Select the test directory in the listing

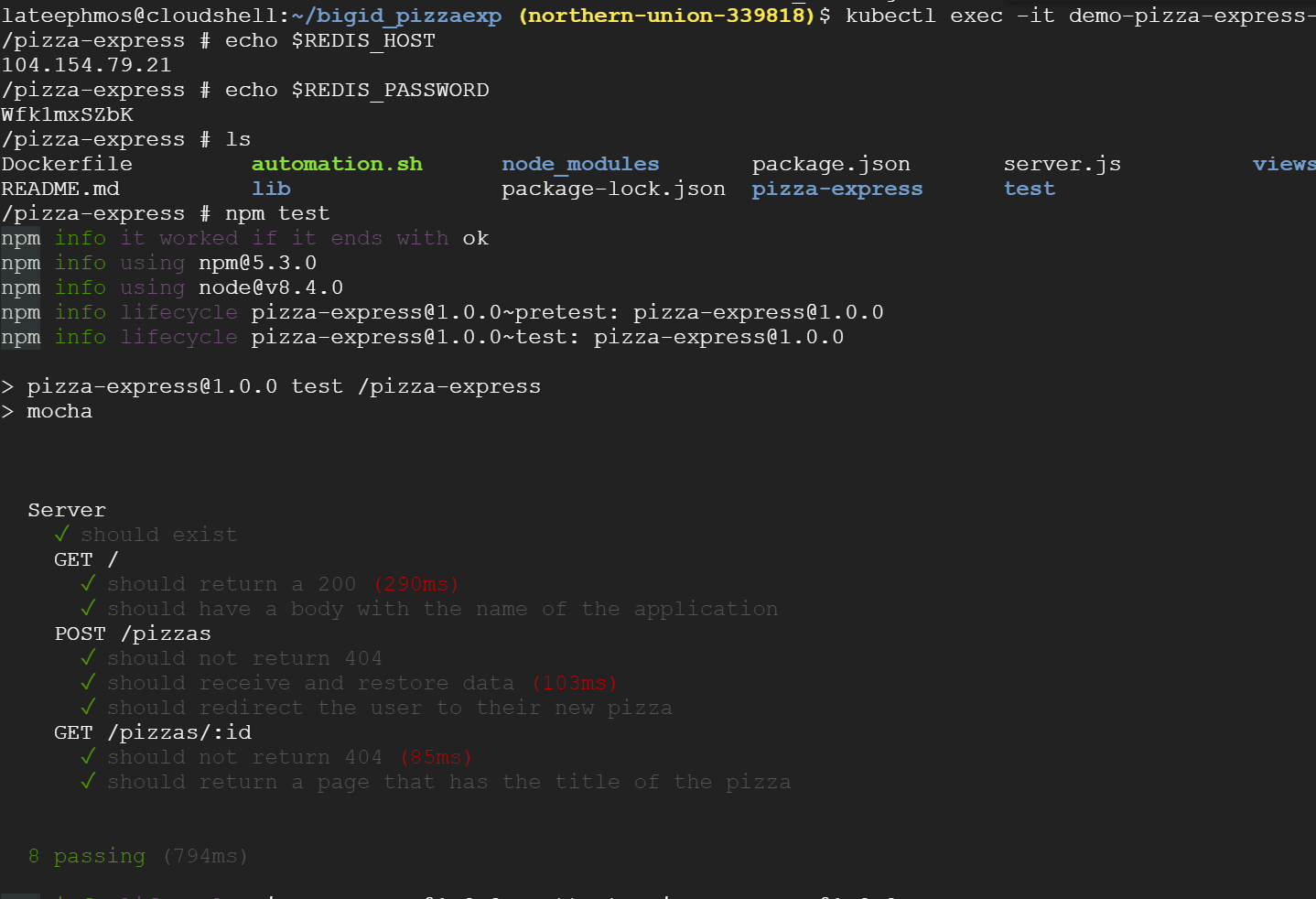click(1029, 188)
